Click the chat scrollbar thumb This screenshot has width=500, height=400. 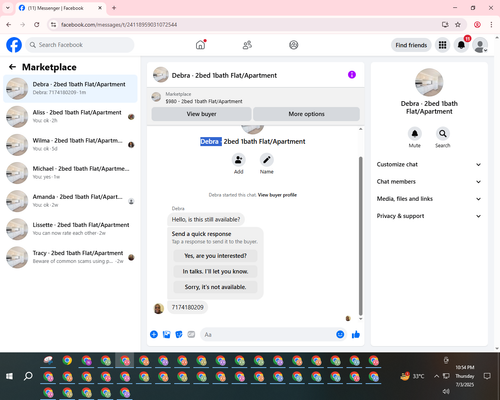point(360,236)
